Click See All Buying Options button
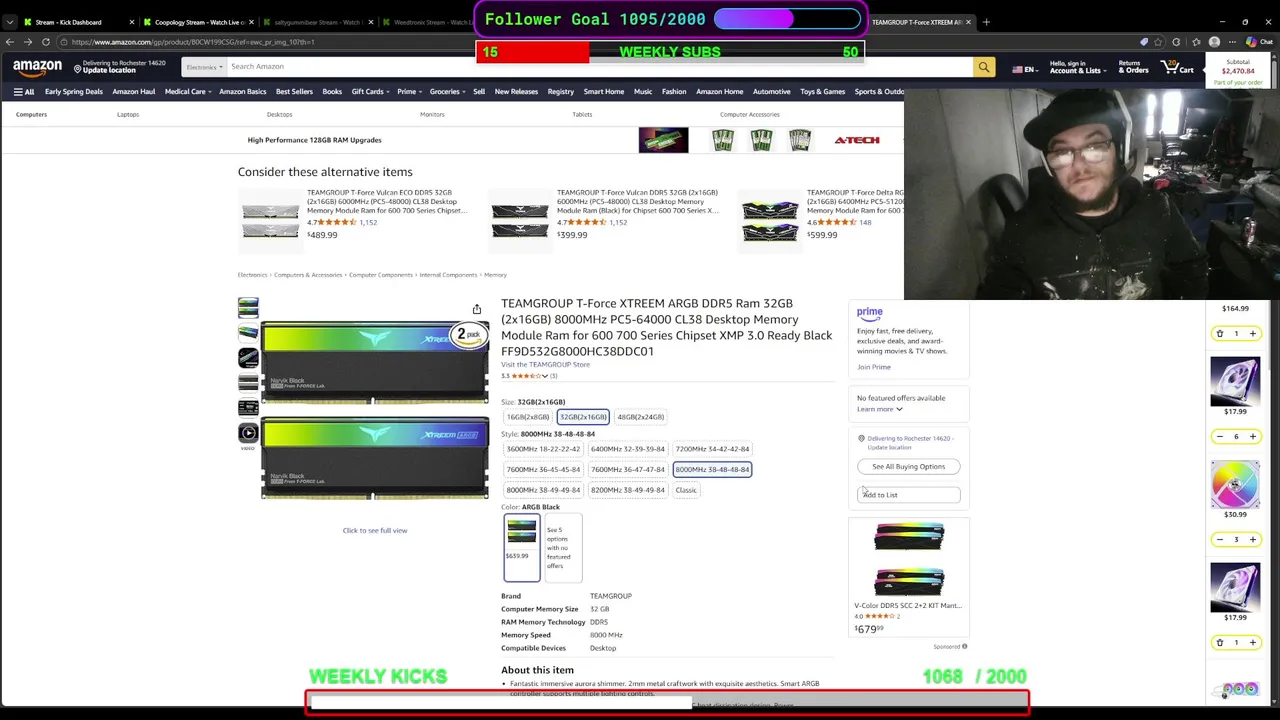Viewport: 1280px width, 720px height. point(908,467)
